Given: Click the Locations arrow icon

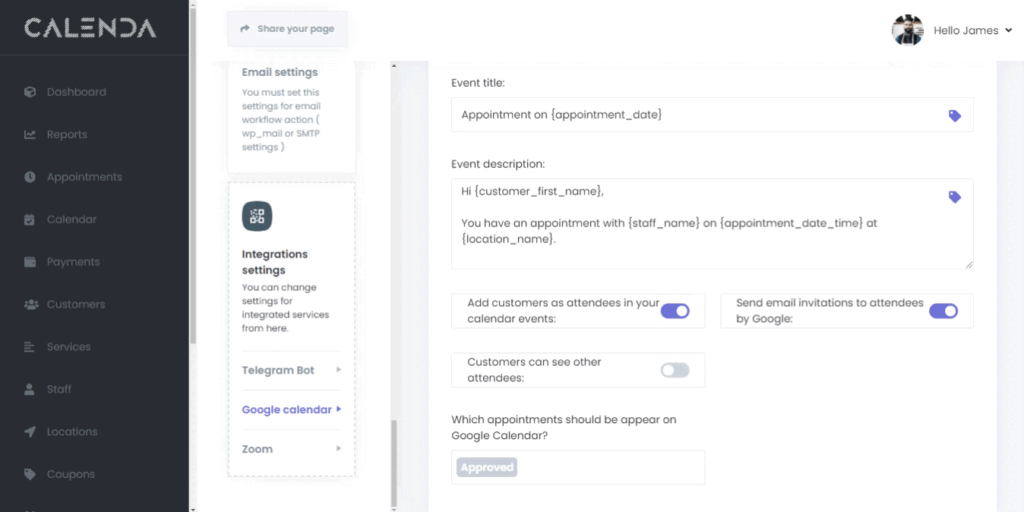Looking at the screenshot, I should (30, 432).
